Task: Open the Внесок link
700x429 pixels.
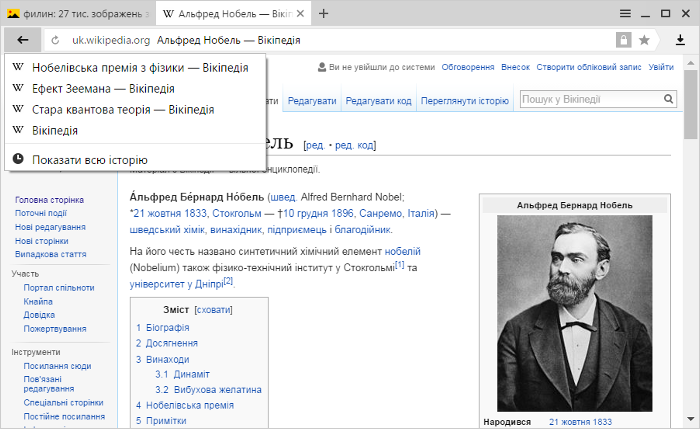Action: (x=515, y=67)
